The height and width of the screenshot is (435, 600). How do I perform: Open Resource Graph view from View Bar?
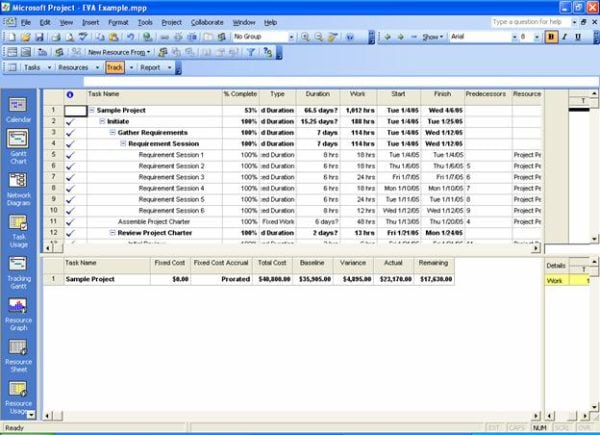18,314
